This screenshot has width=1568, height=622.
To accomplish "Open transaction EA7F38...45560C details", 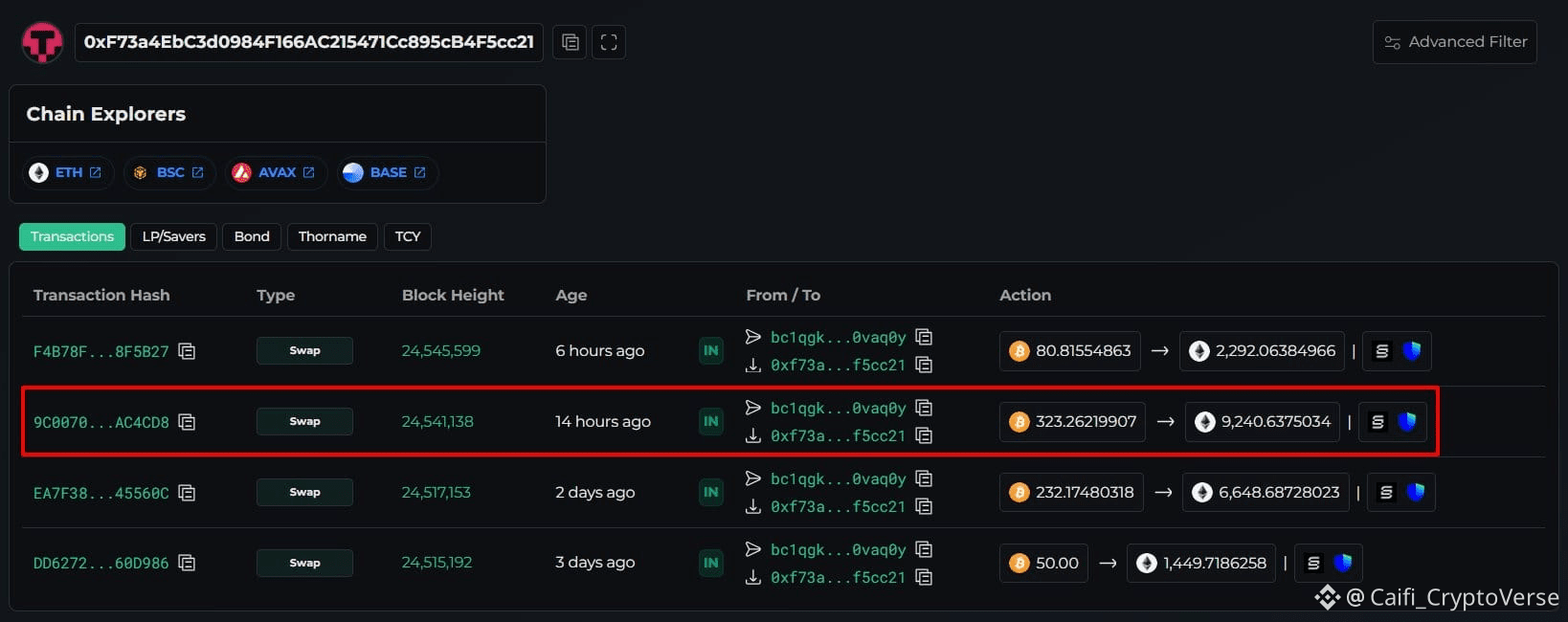I will tap(101, 493).
